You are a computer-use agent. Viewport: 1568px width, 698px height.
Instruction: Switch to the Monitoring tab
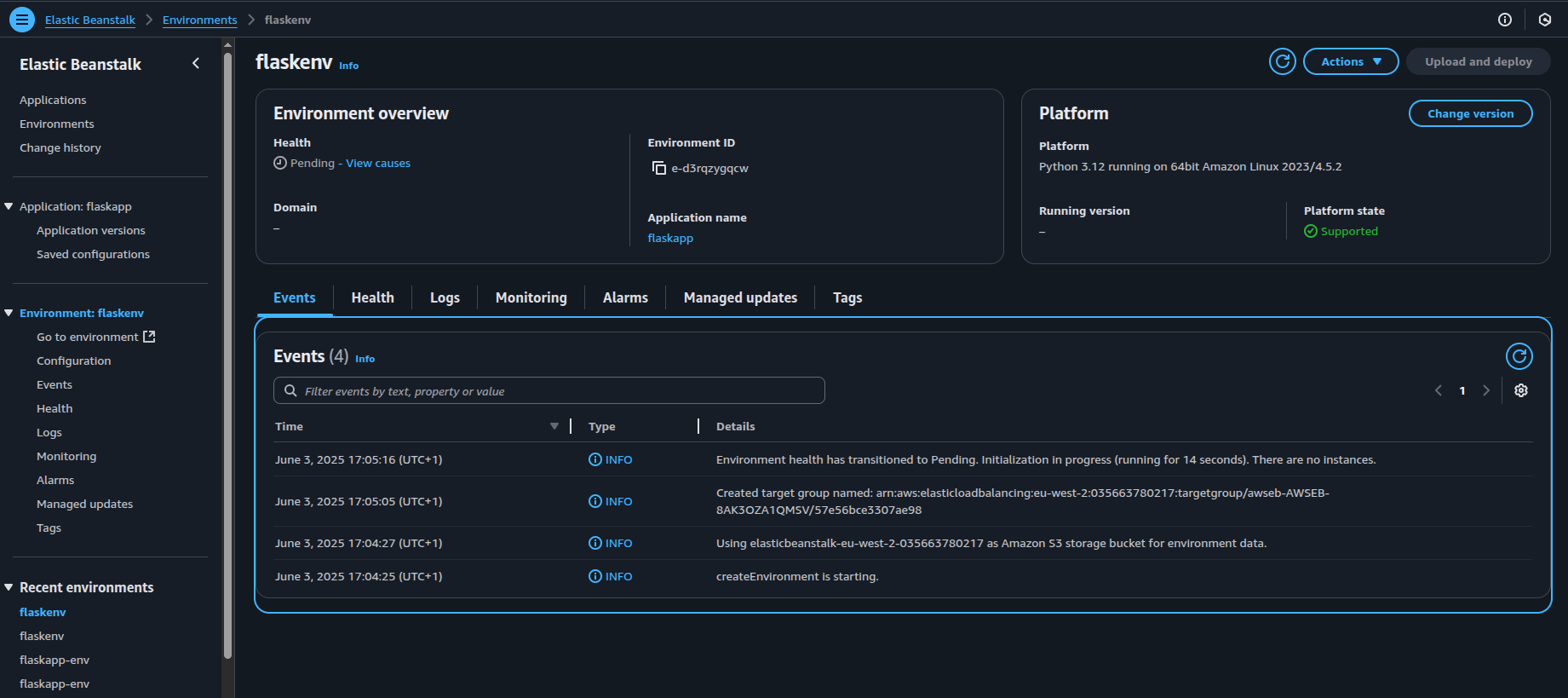pyautogui.click(x=531, y=297)
